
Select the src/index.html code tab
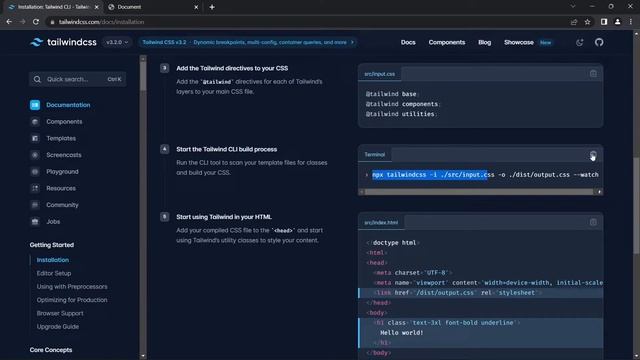[381, 222]
